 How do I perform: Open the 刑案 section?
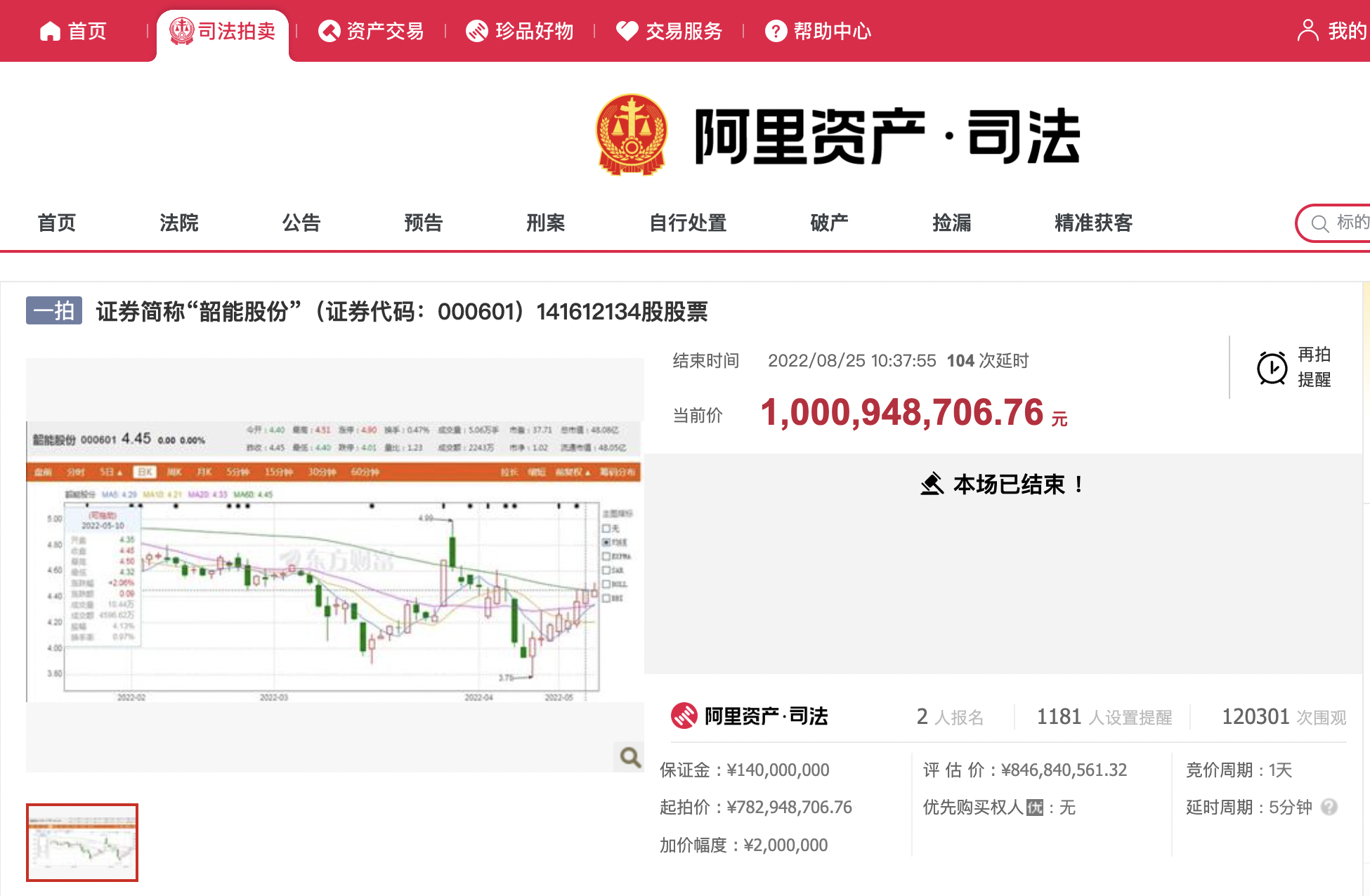(546, 223)
